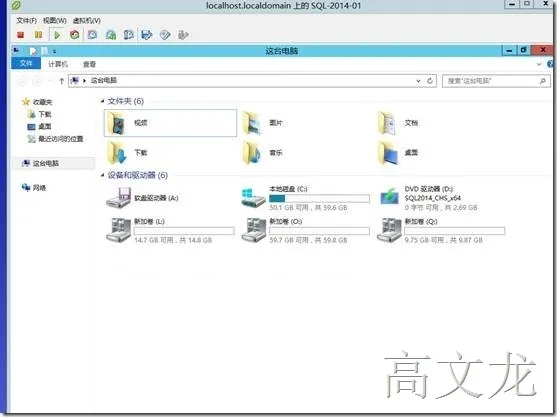The image size is (557, 417).
Task: Select 本地磁盘 (C:) drive
Action: (305, 198)
